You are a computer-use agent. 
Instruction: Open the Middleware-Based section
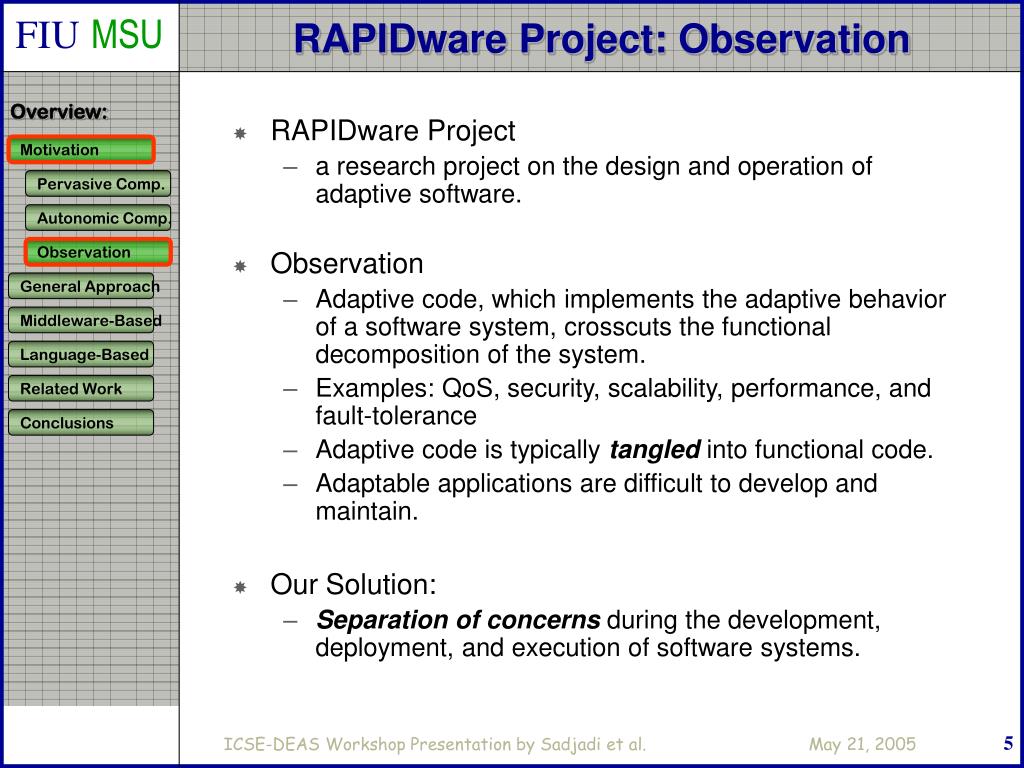(81, 320)
